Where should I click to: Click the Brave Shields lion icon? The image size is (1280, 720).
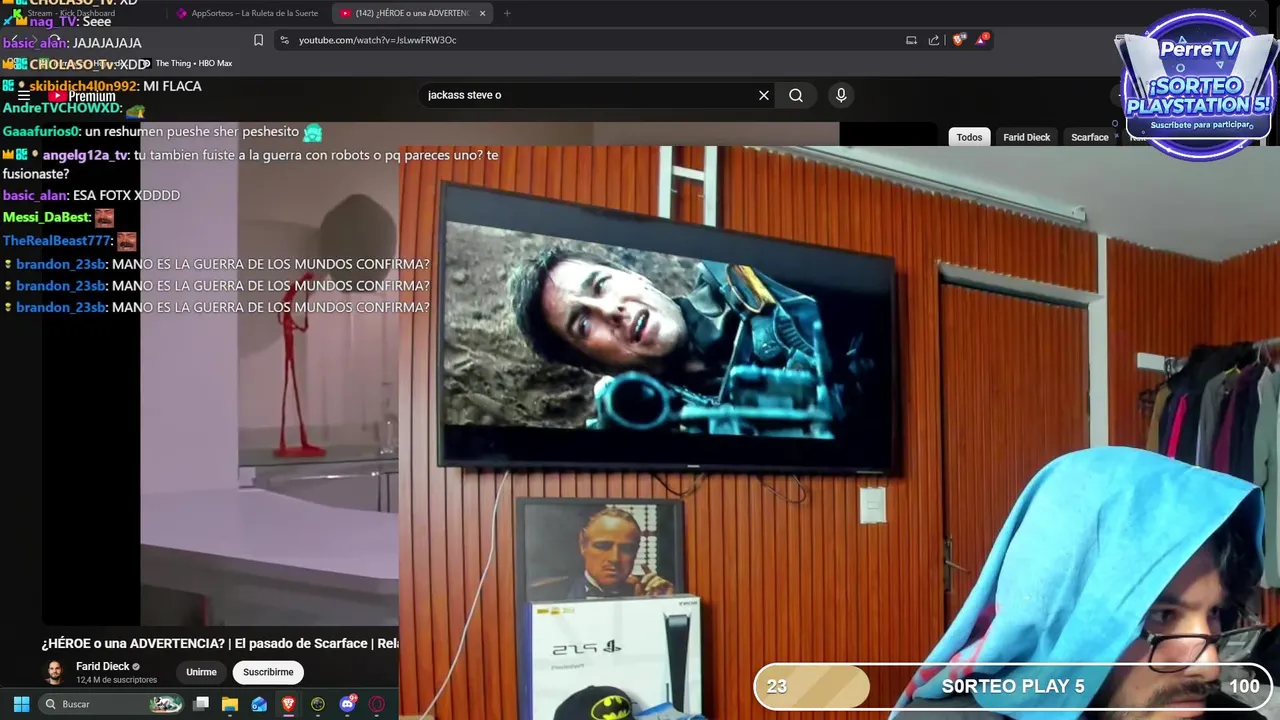point(959,40)
